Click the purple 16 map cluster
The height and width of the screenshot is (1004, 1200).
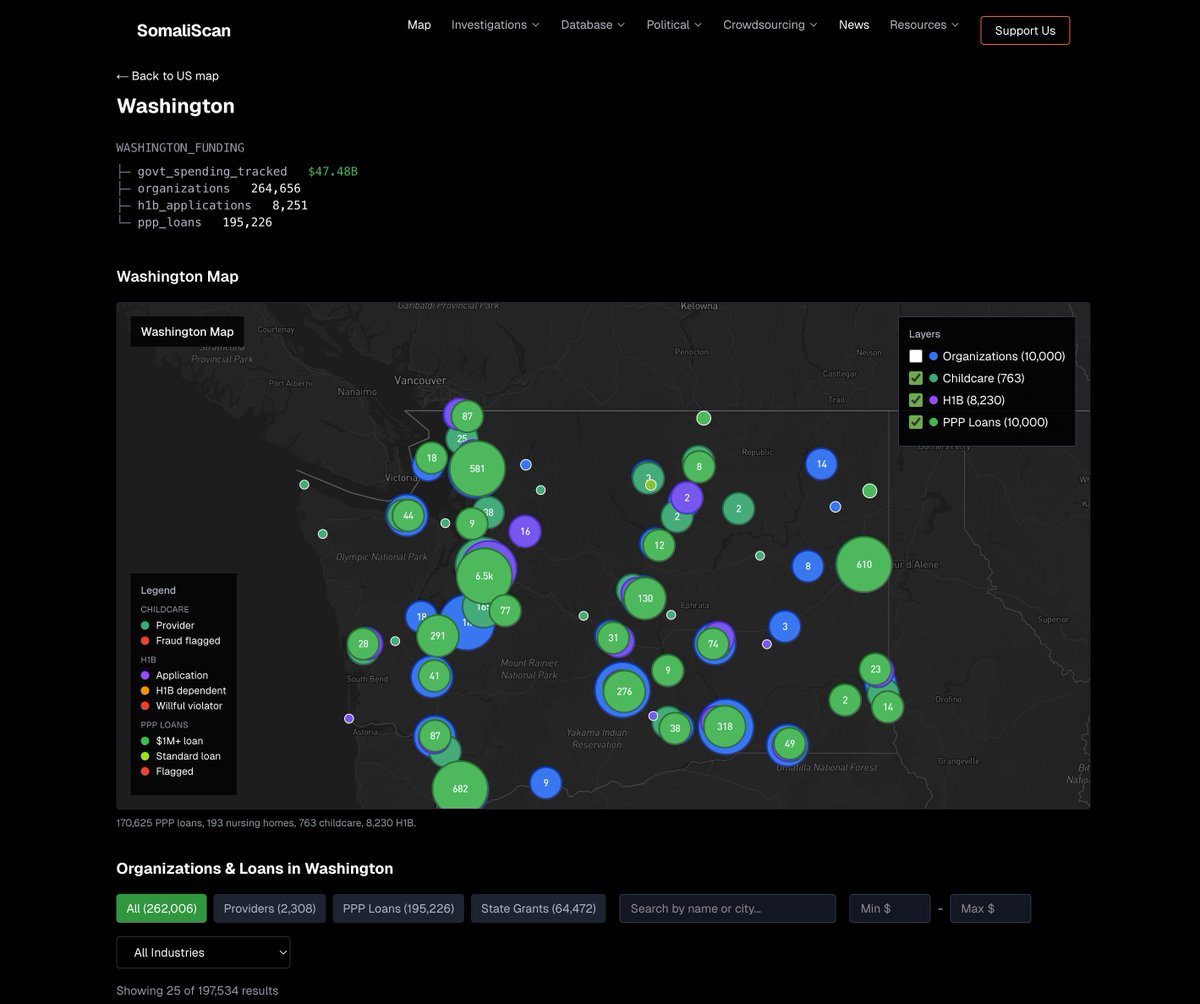tap(525, 531)
